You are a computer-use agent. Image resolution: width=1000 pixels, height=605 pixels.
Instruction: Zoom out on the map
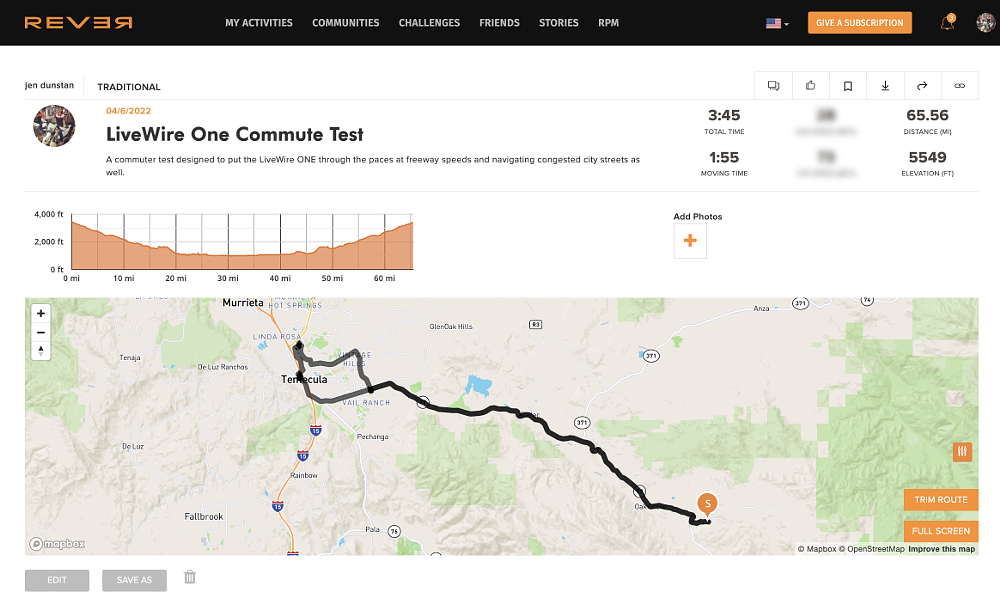40,332
